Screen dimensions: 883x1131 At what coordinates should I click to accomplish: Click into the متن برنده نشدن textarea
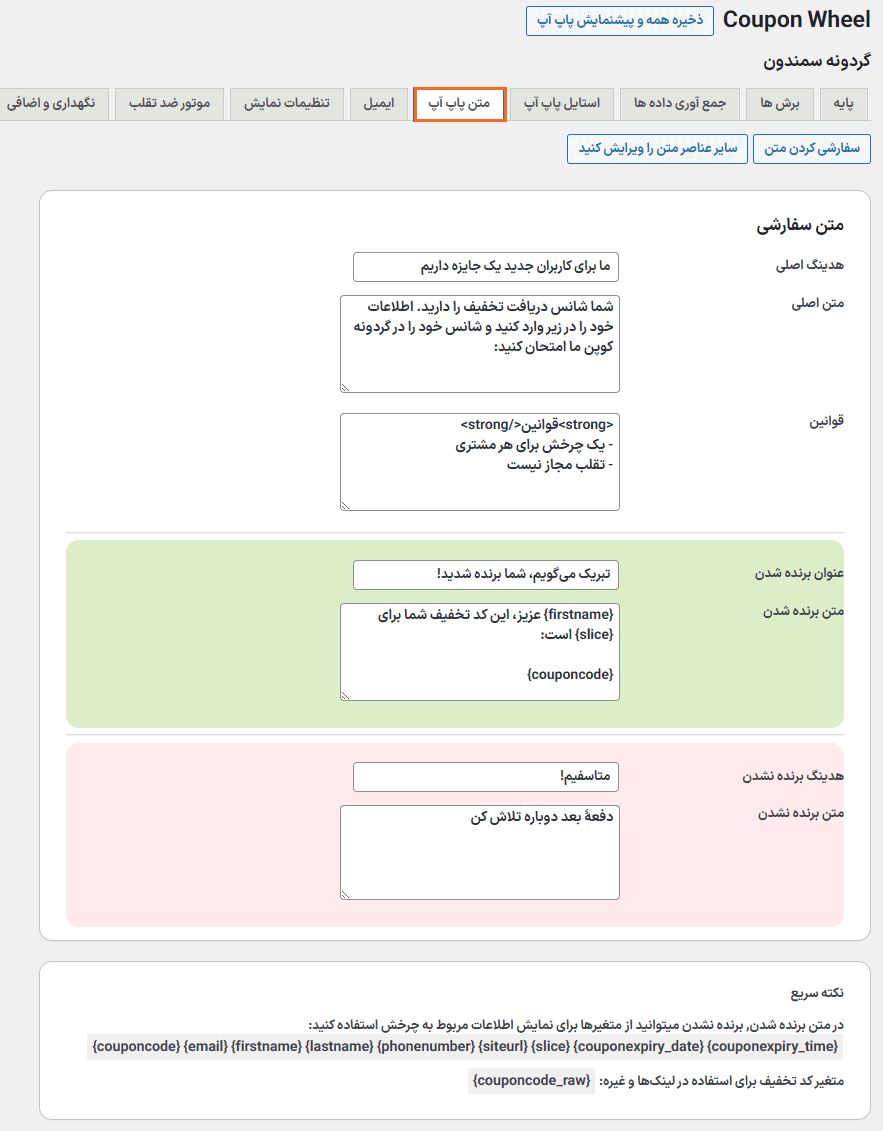(480, 853)
